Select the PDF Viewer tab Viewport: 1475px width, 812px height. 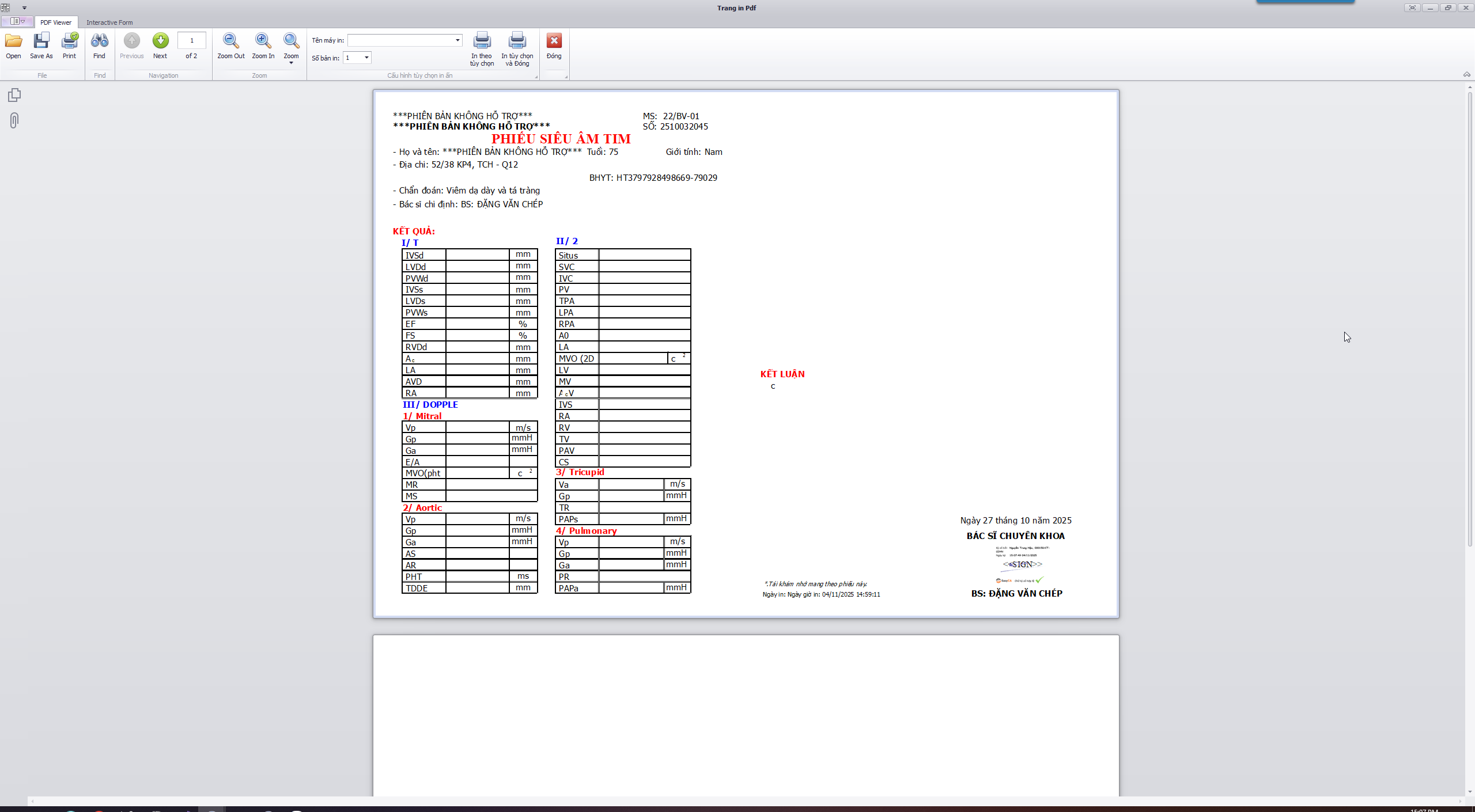point(56,22)
